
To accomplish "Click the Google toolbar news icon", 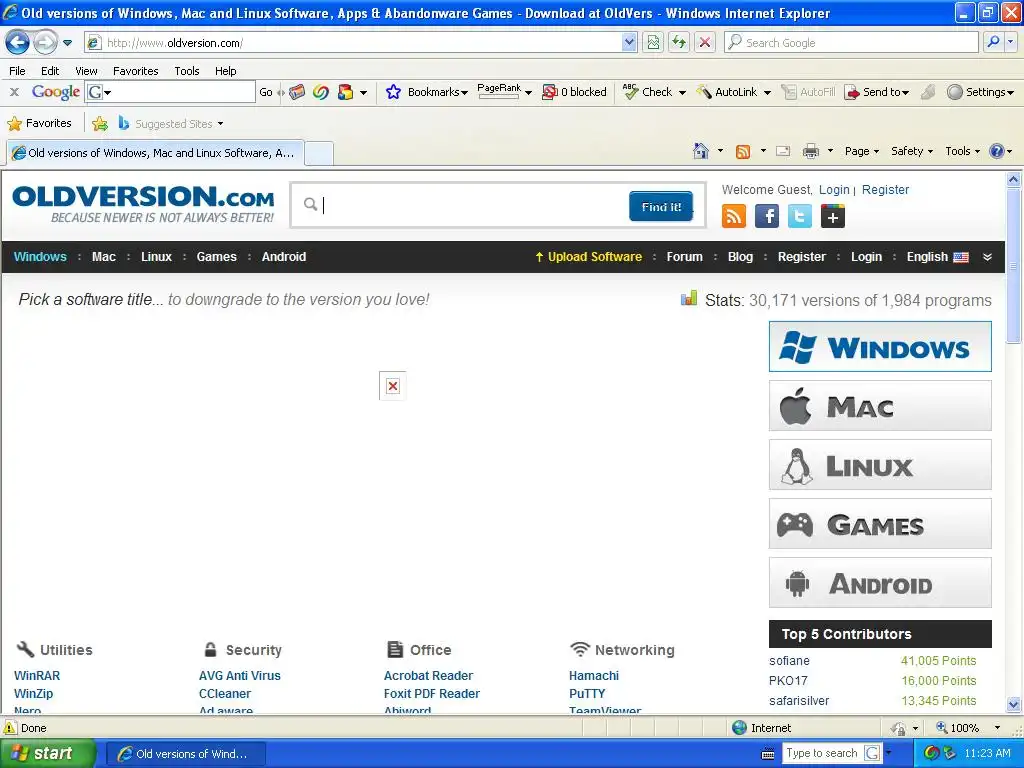I will point(297,92).
